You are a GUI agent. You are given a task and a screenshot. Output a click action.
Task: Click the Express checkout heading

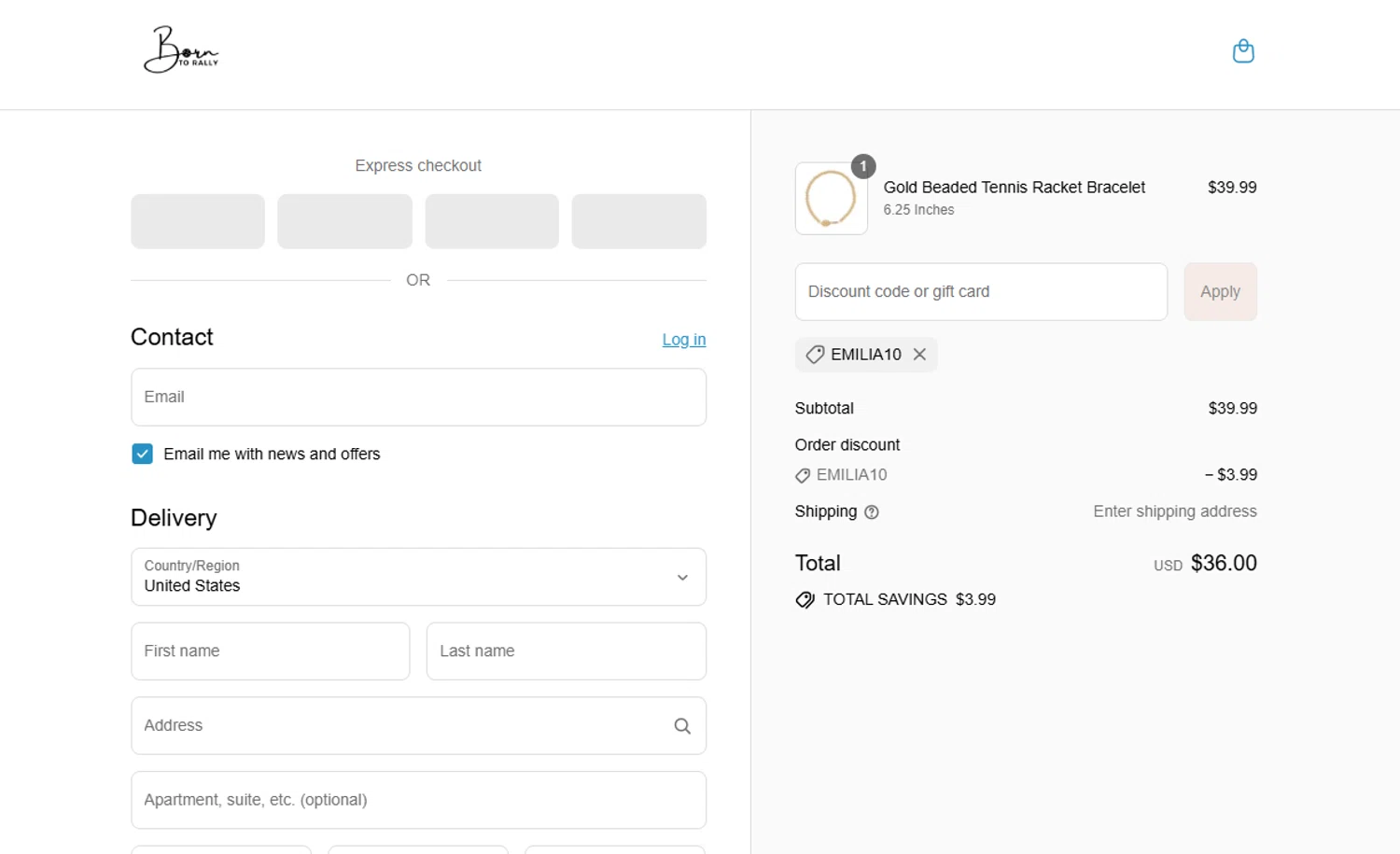(418, 165)
